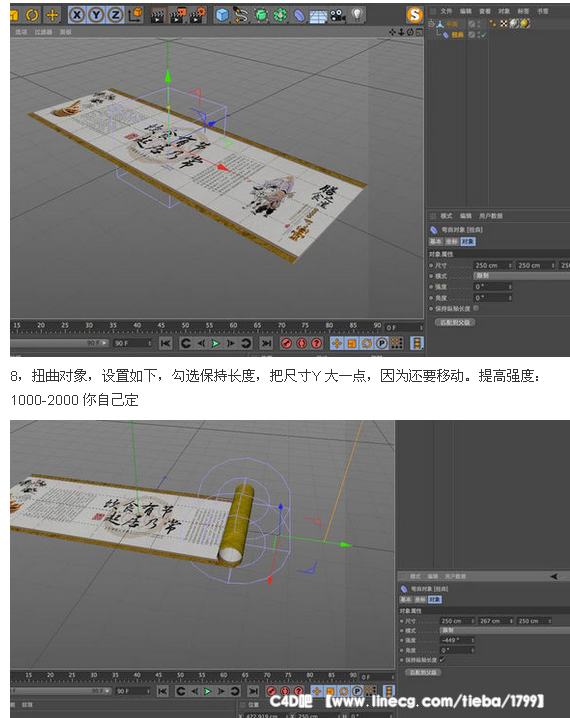The height and width of the screenshot is (718, 570).
Task: Click stepper of the 0 F frame field in flat-scroll view
Action: coord(421,327)
